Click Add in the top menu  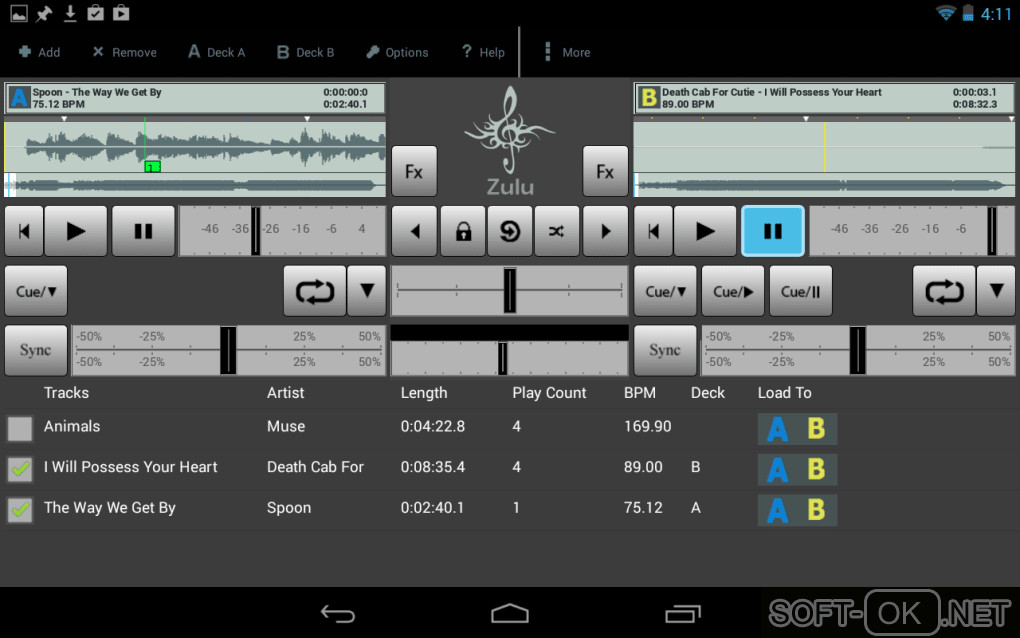[40, 52]
